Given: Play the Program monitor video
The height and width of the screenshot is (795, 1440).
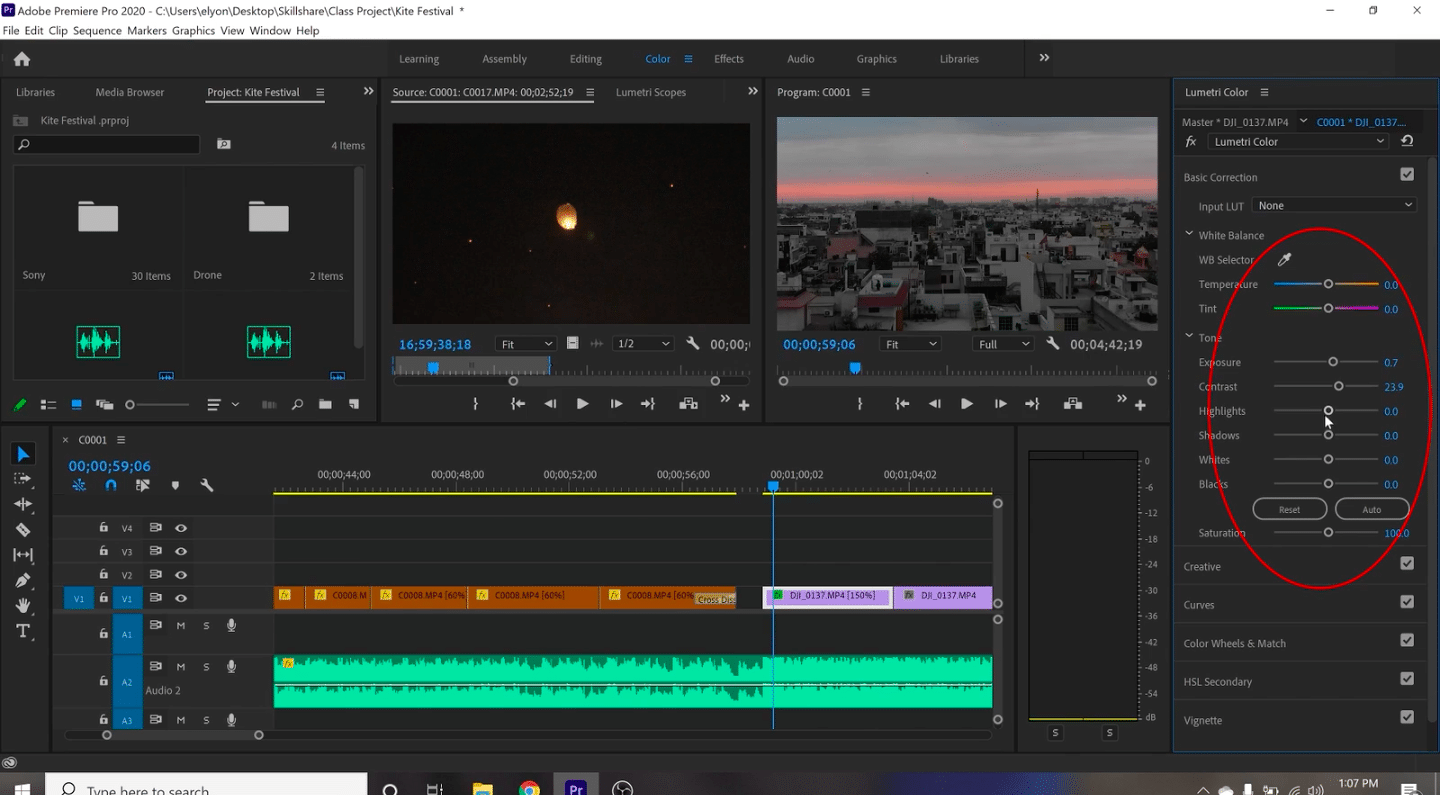Looking at the screenshot, I should [x=966, y=404].
